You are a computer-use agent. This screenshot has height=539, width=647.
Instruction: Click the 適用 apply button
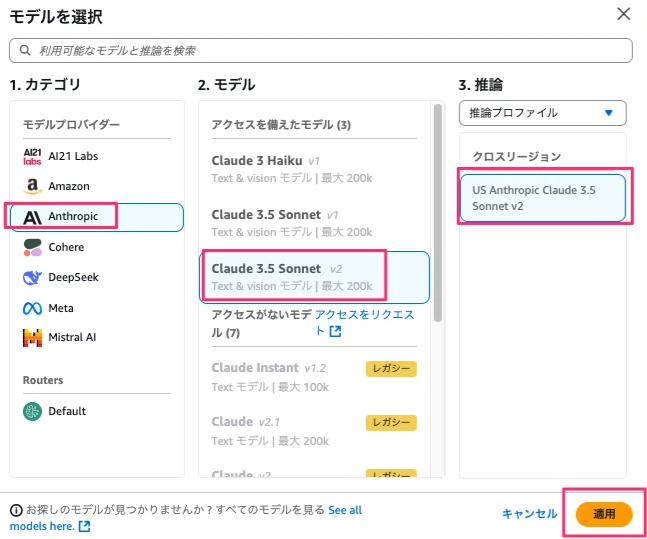[604, 514]
